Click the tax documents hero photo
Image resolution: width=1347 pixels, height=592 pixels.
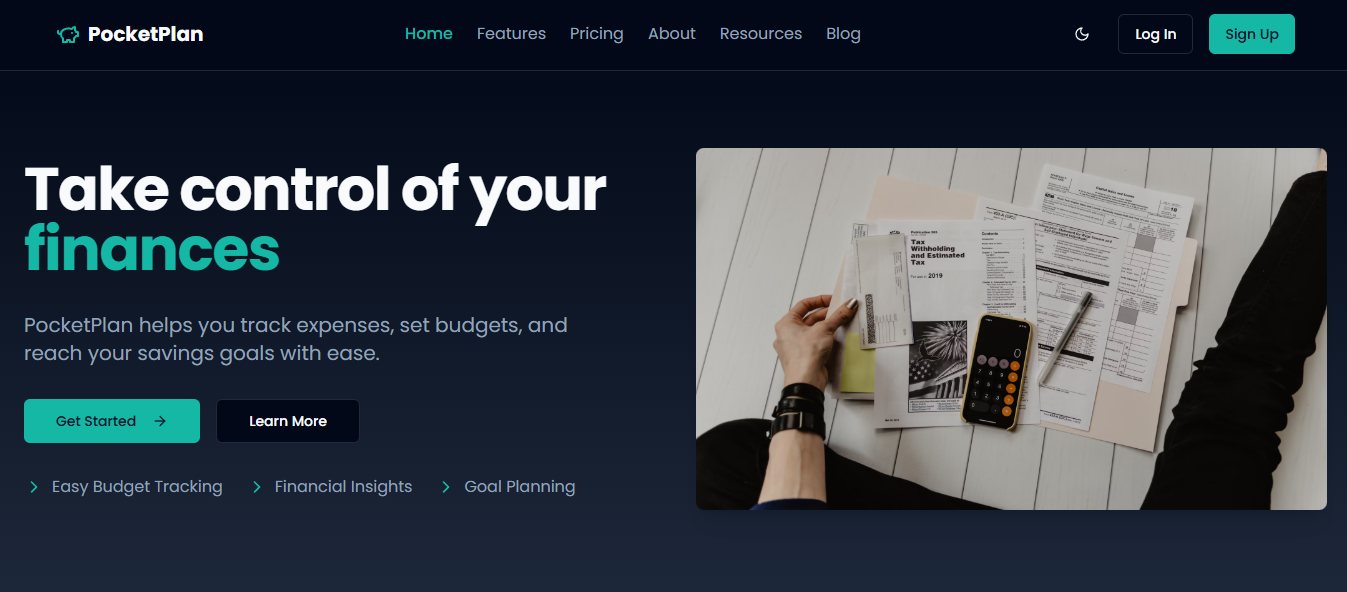click(x=1011, y=329)
